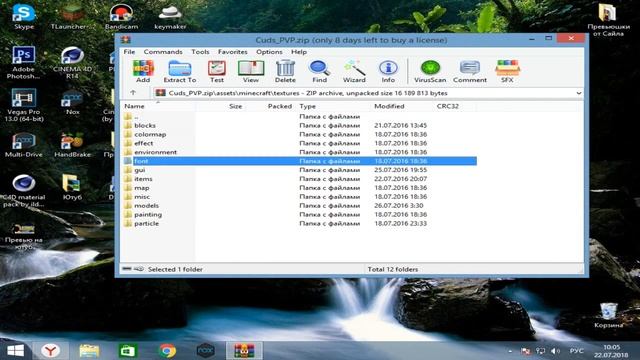Open the Nox desktop shortcut
Image resolution: width=640 pixels, height=360 pixels.
[x=72, y=102]
